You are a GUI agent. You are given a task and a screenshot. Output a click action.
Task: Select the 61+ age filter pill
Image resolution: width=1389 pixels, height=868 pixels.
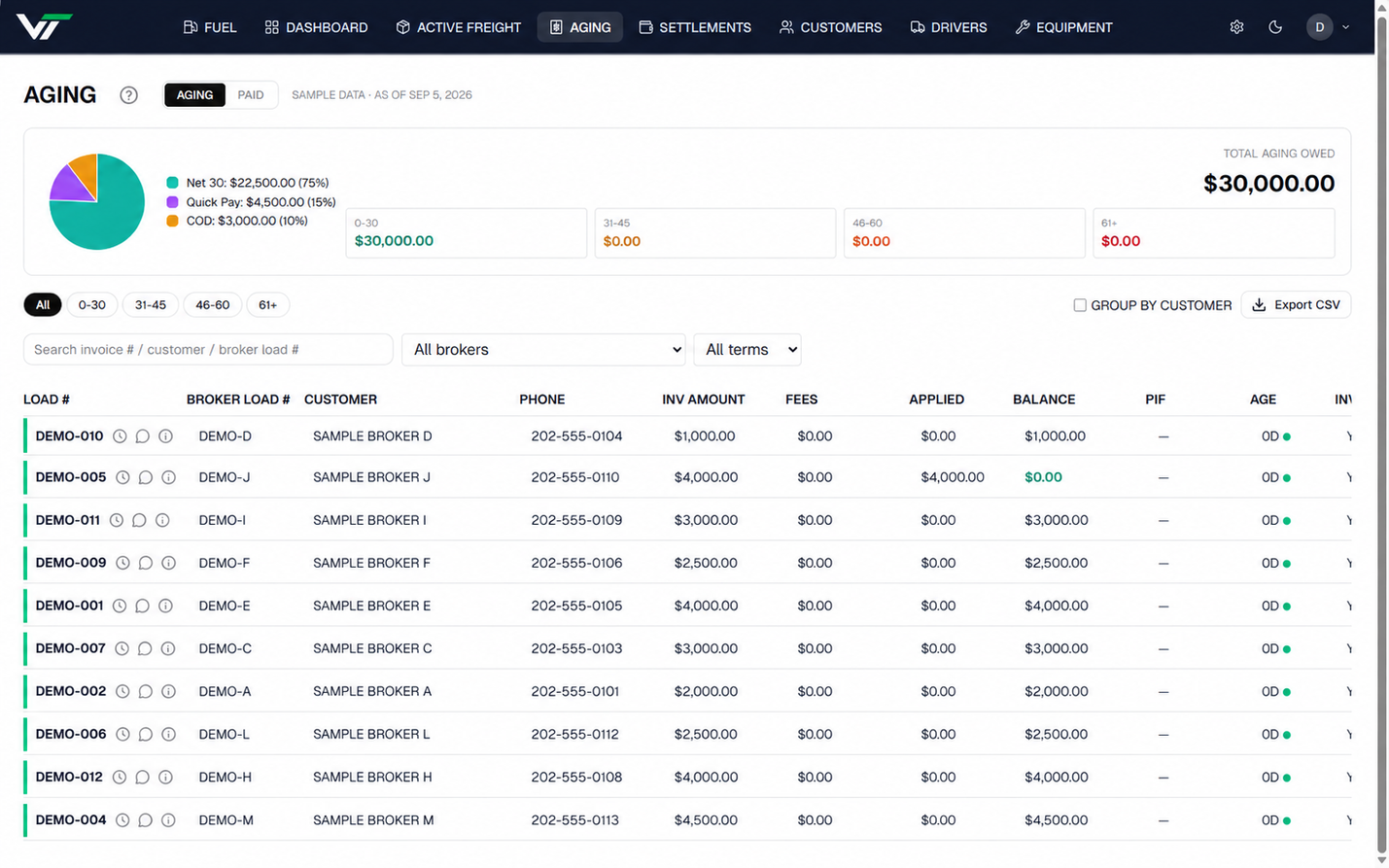tap(268, 305)
